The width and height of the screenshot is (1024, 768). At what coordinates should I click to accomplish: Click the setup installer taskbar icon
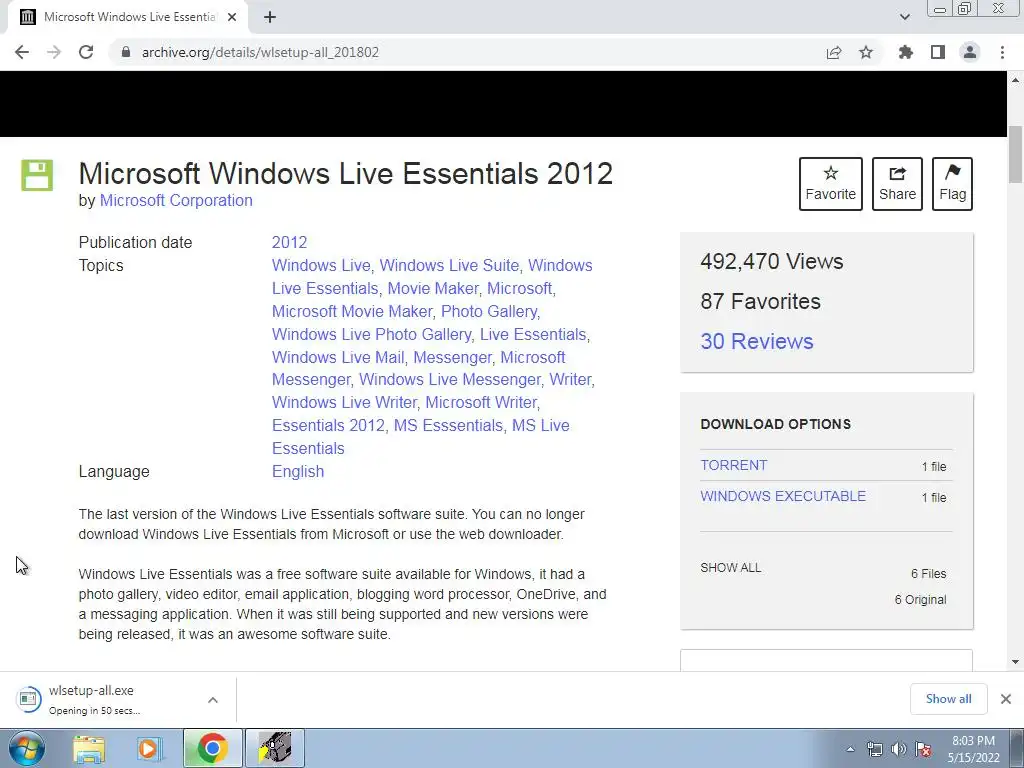click(x=274, y=748)
